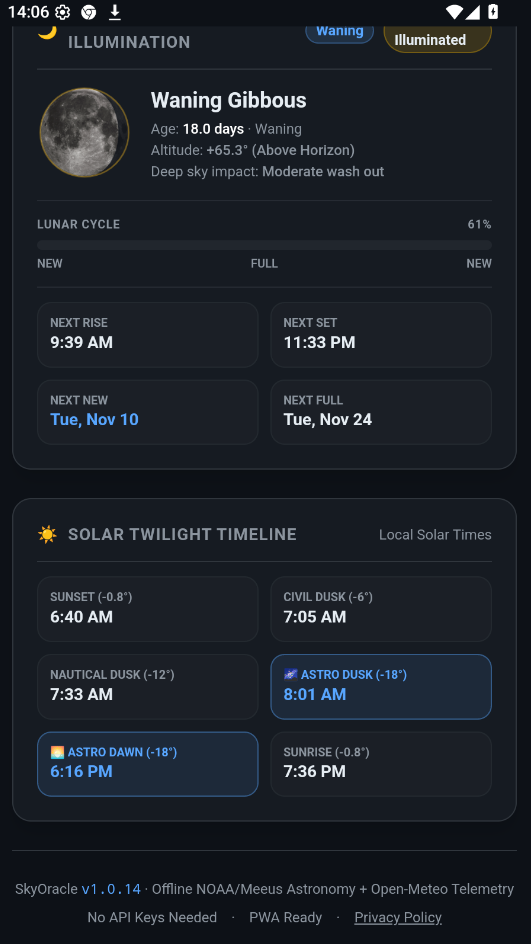Select the Next Rise 9:39 AM card

point(148,335)
